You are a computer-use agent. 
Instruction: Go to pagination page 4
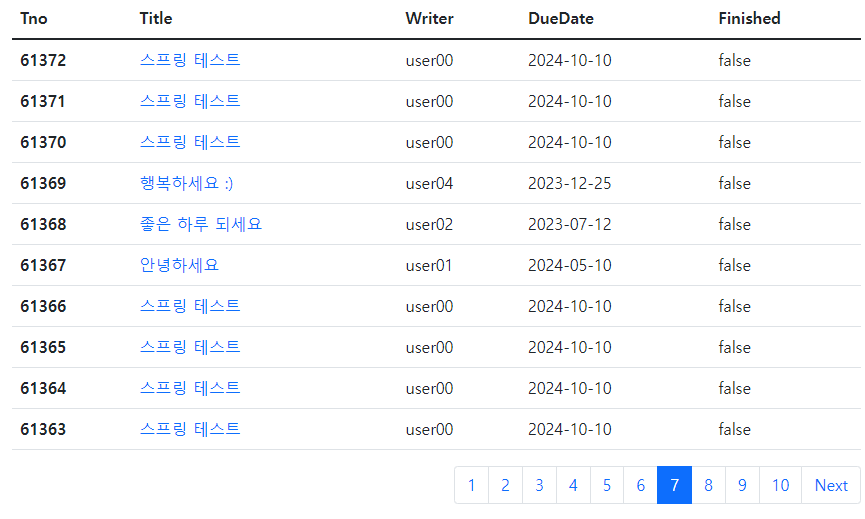click(x=573, y=485)
